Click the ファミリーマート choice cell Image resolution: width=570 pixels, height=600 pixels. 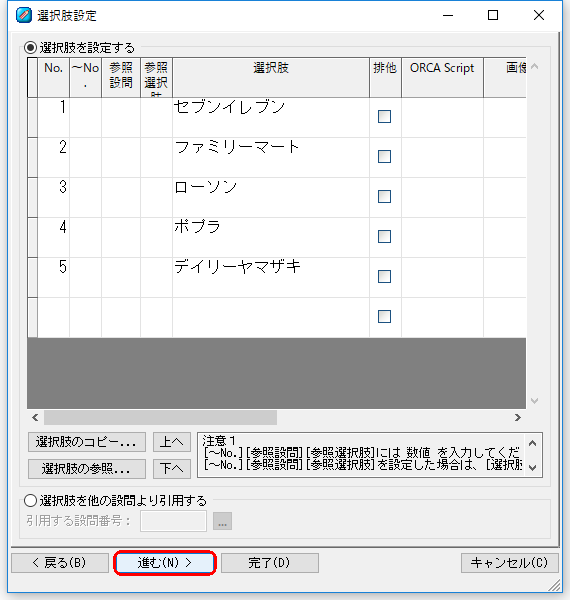tap(271, 158)
